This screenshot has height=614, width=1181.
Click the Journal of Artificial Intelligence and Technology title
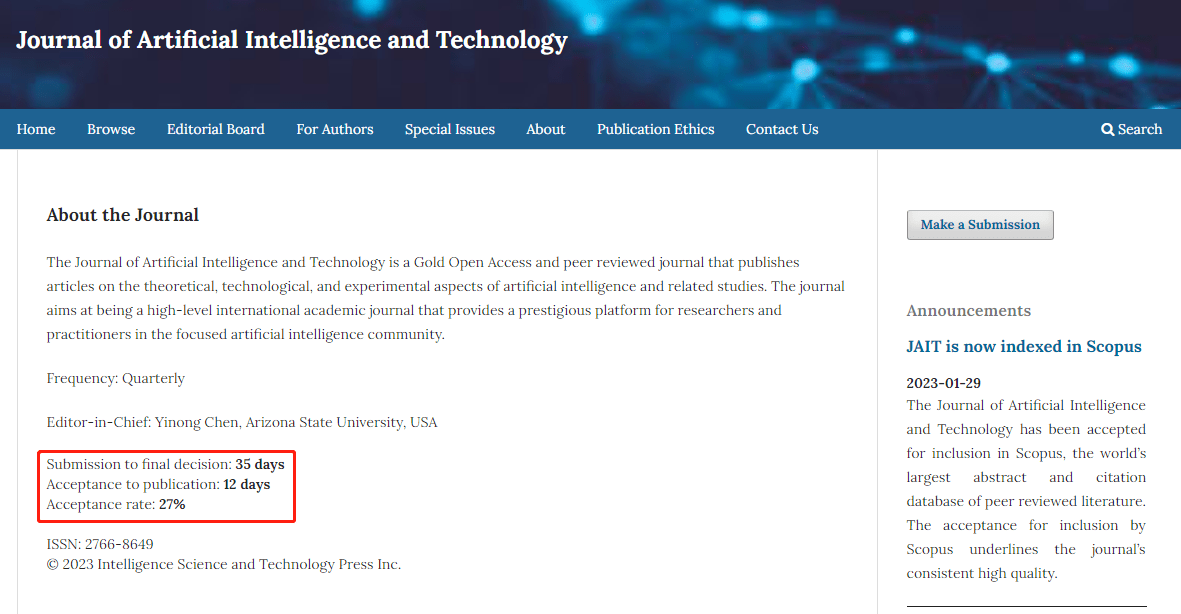coord(291,40)
